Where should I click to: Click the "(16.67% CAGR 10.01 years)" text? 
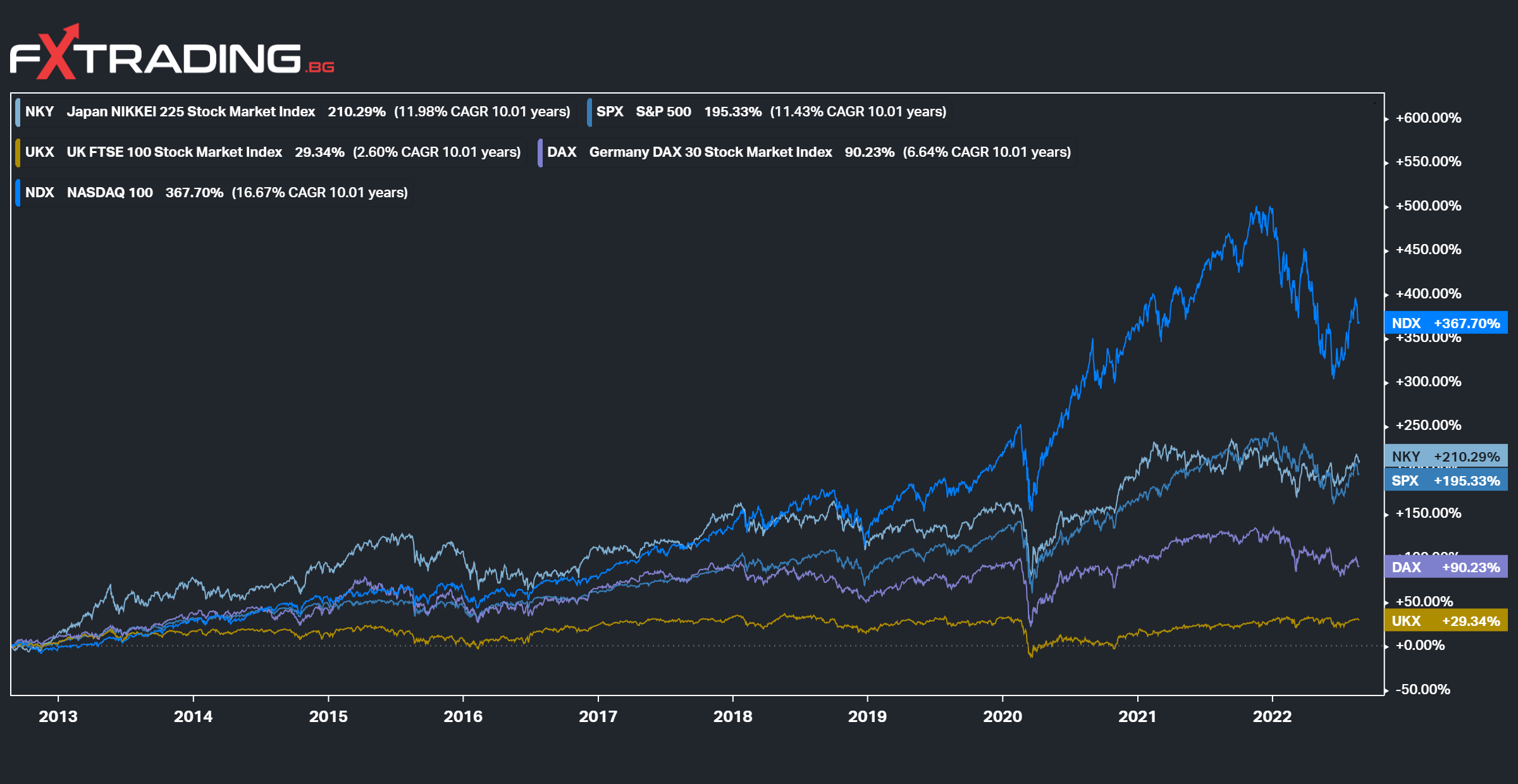[x=320, y=193]
